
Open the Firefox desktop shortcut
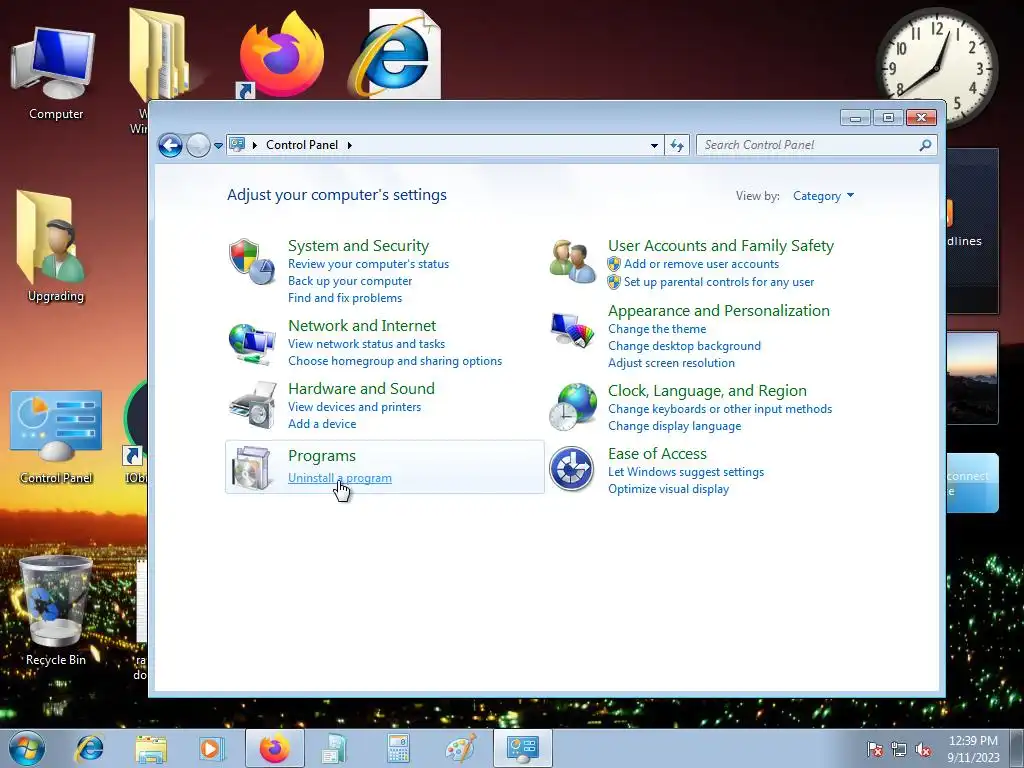[x=280, y=56]
